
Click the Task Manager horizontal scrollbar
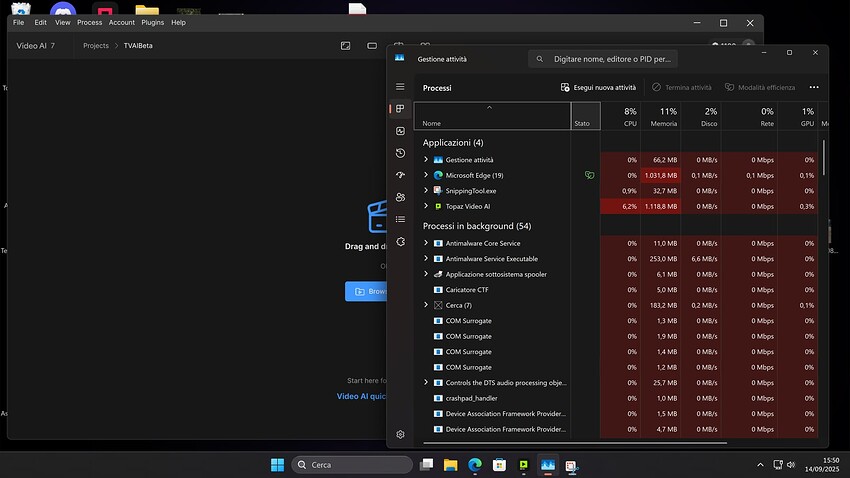(x=575, y=443)
